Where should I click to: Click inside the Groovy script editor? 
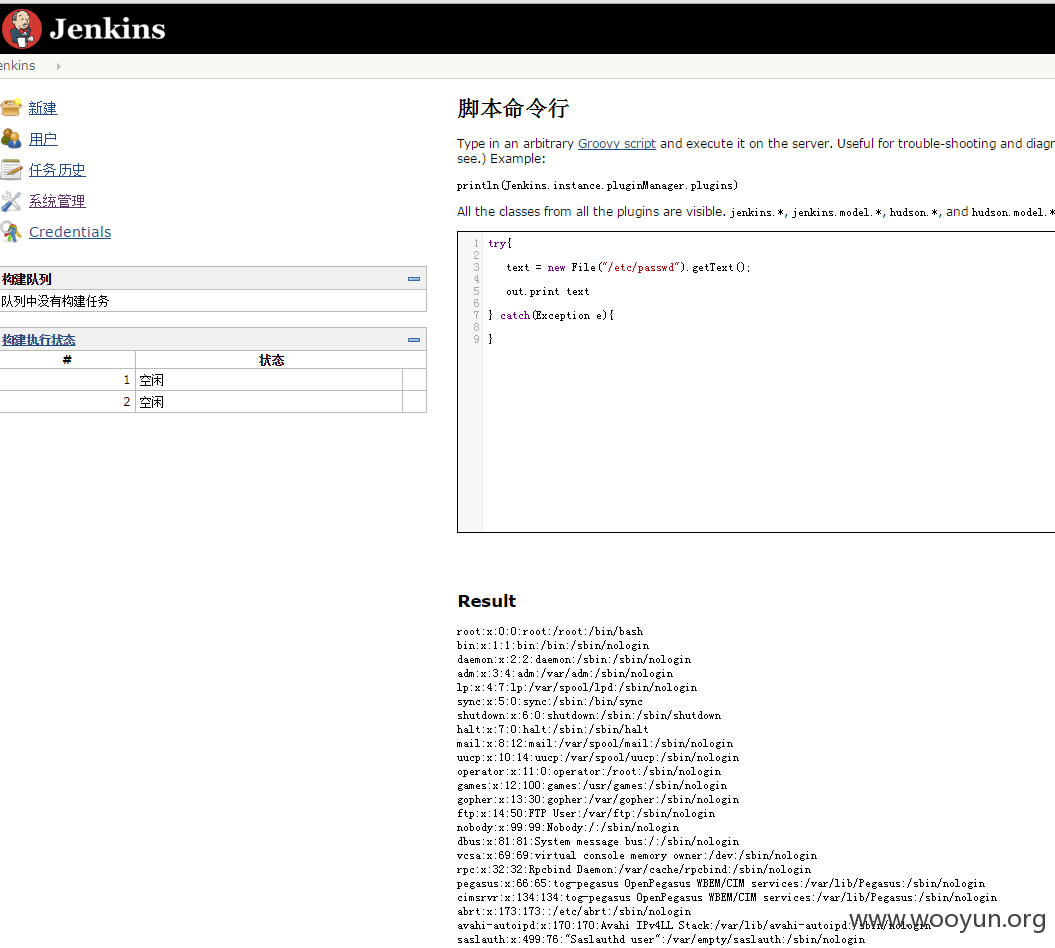click(756, 382)
